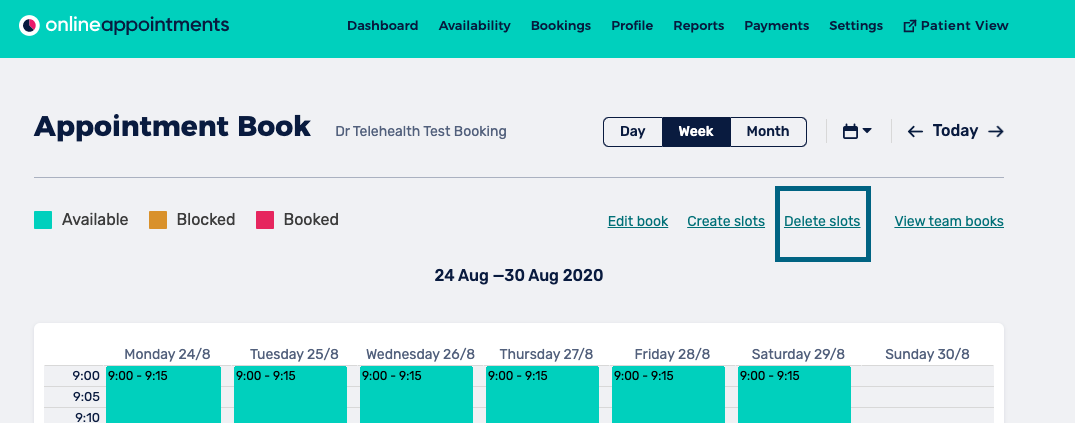The height and width of the screenshot is (423, 1075).
Task: Open the Reports page
Action: pos(698,26)
